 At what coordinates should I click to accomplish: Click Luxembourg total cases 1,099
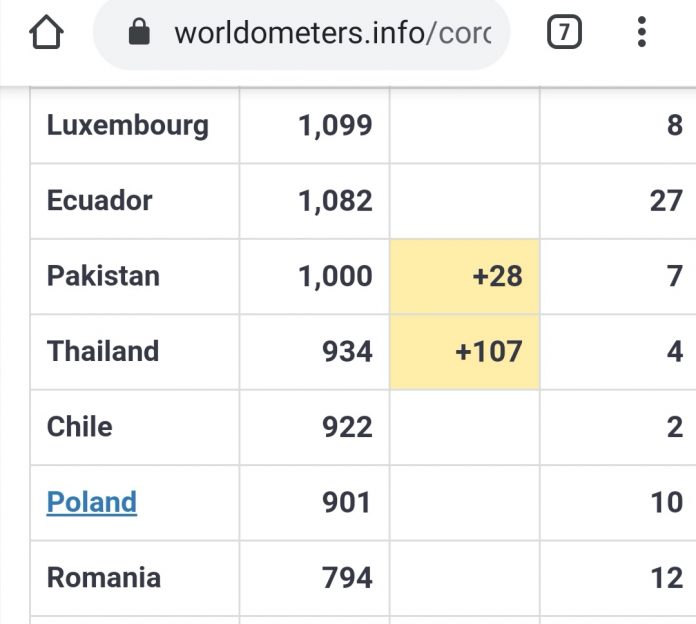[335, 125]
